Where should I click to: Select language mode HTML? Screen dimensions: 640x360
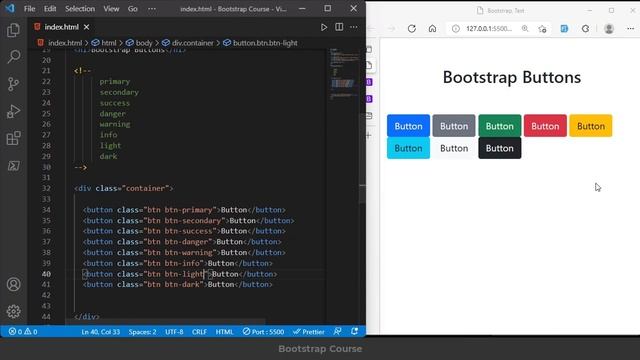pyautogui.click(x=224, y=331)
